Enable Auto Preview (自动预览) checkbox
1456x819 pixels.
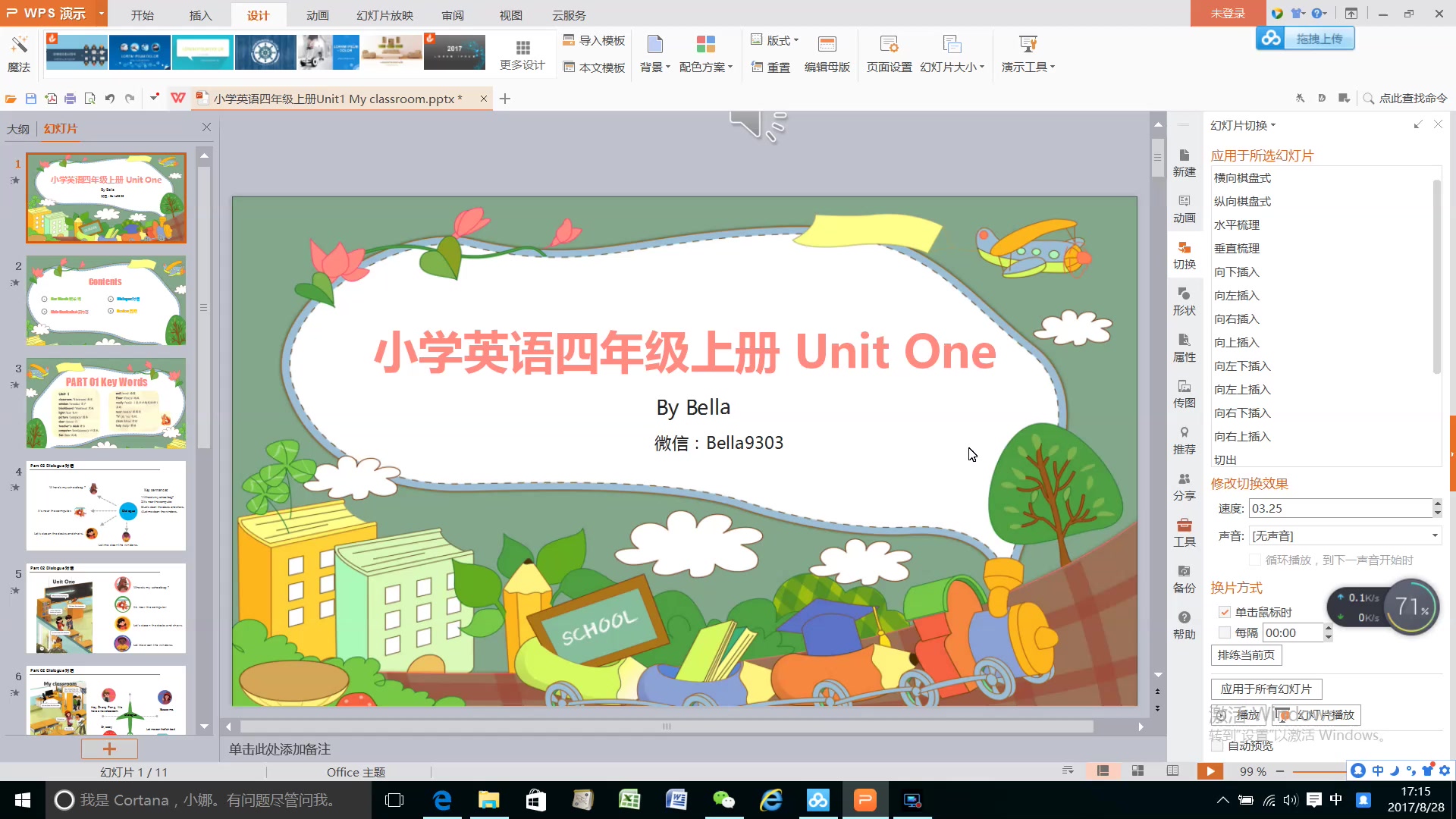pyautogui.click(x=1218, y=746)
